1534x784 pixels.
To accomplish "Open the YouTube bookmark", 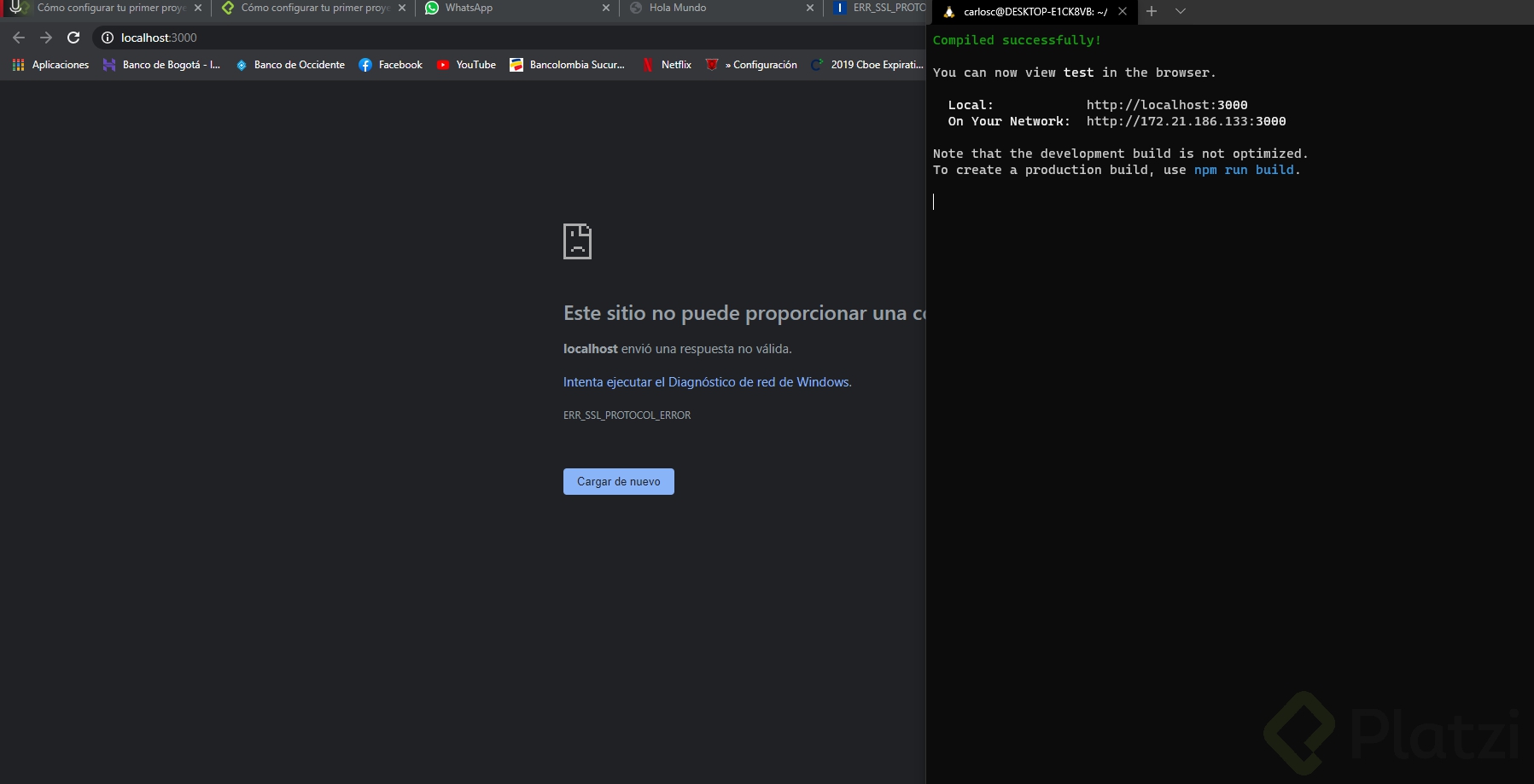I will click(466, 65).
